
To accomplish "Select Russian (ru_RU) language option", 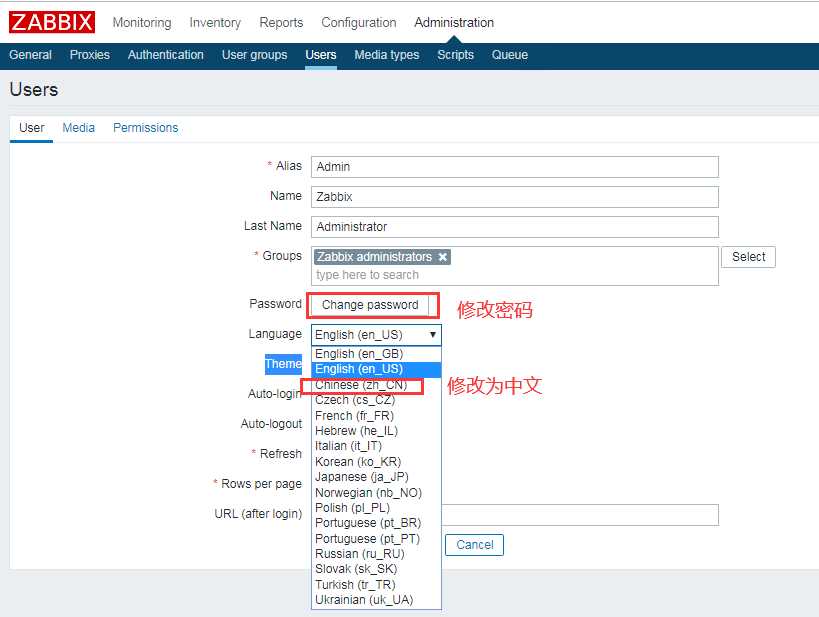I will pyautogui.click(x=376, y=553).
